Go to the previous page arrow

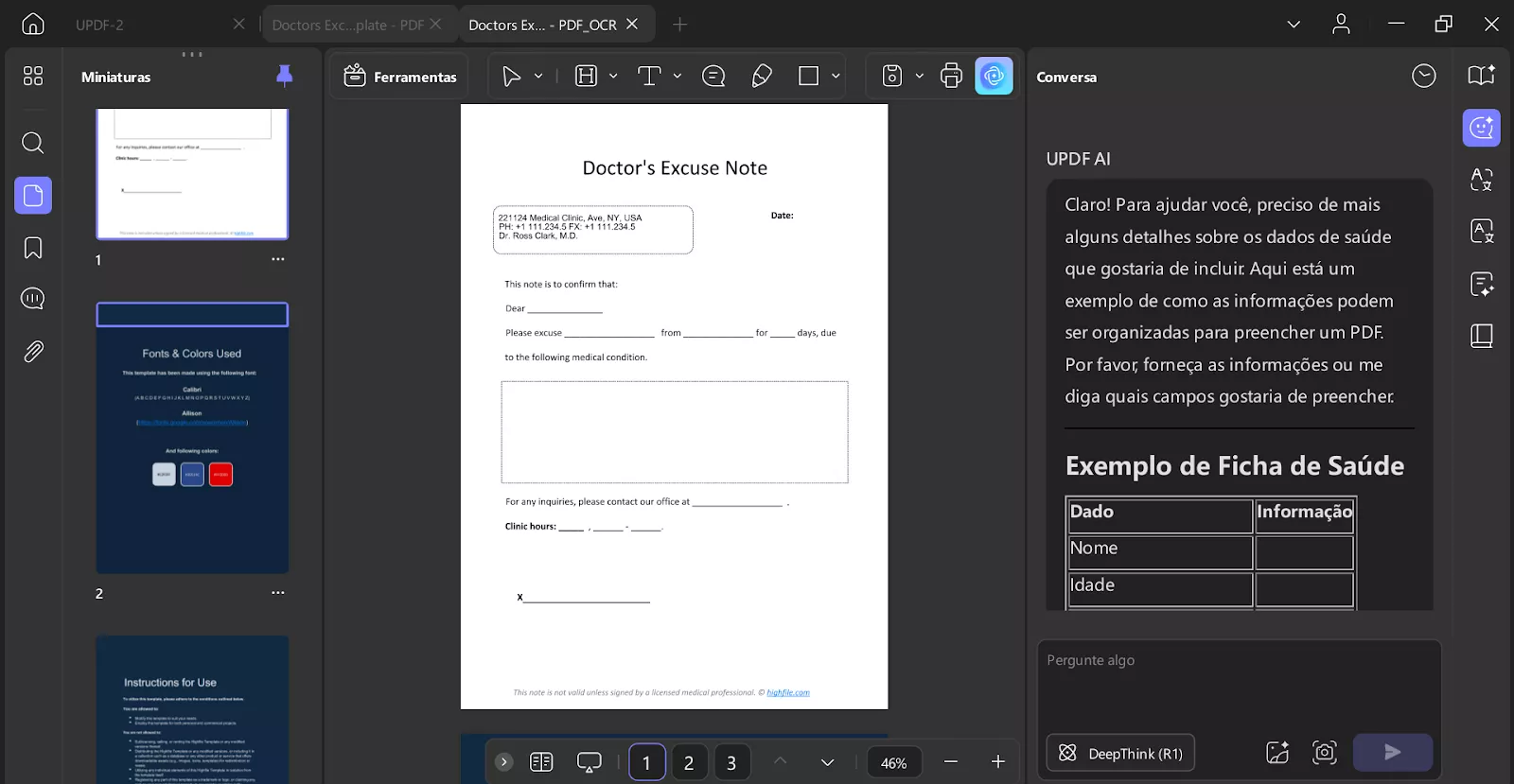click(780, 760)
